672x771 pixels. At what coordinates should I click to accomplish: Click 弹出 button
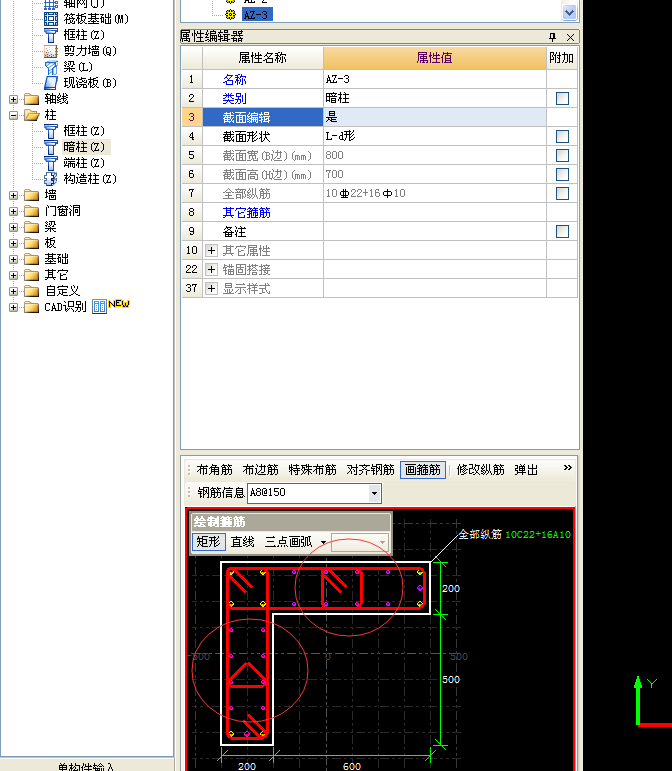pyautogui.click(x=526, y=470)
